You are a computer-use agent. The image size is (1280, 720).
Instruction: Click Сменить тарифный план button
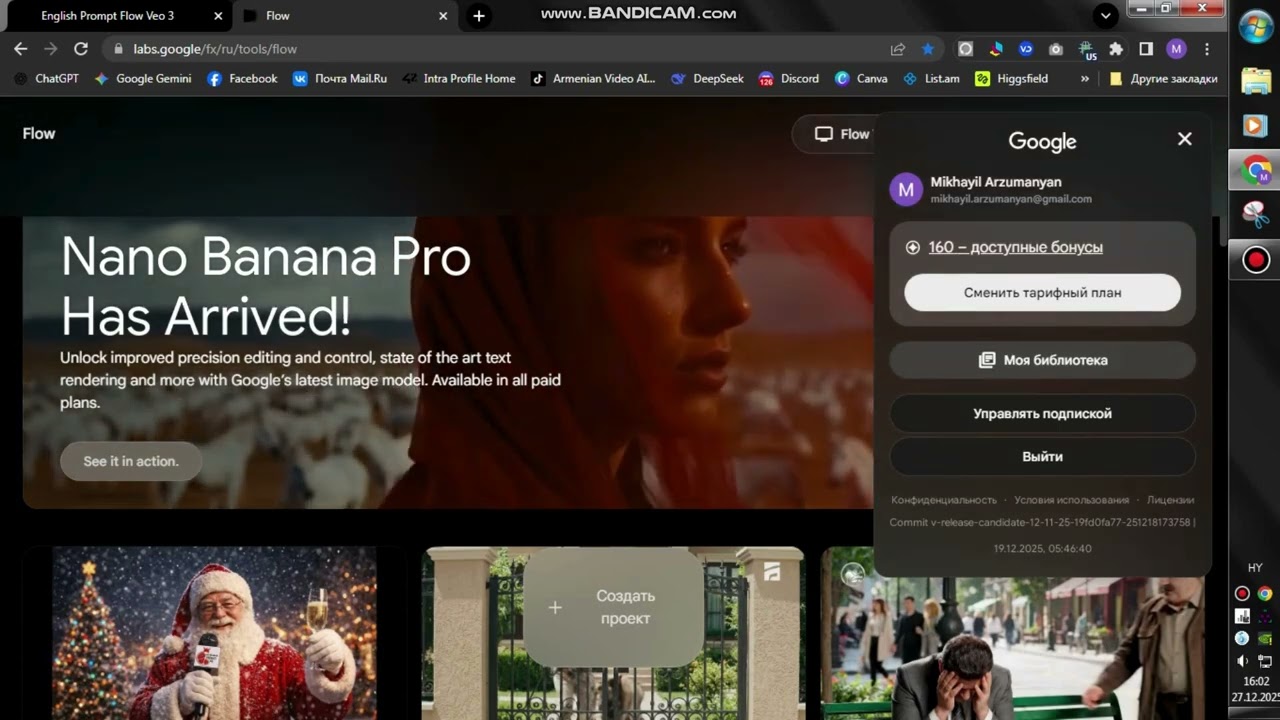1042,293
